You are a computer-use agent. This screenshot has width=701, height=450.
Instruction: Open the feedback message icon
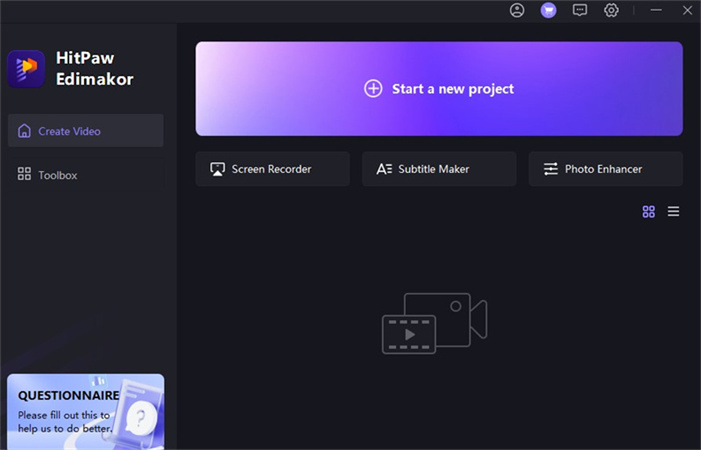point(580,10)
